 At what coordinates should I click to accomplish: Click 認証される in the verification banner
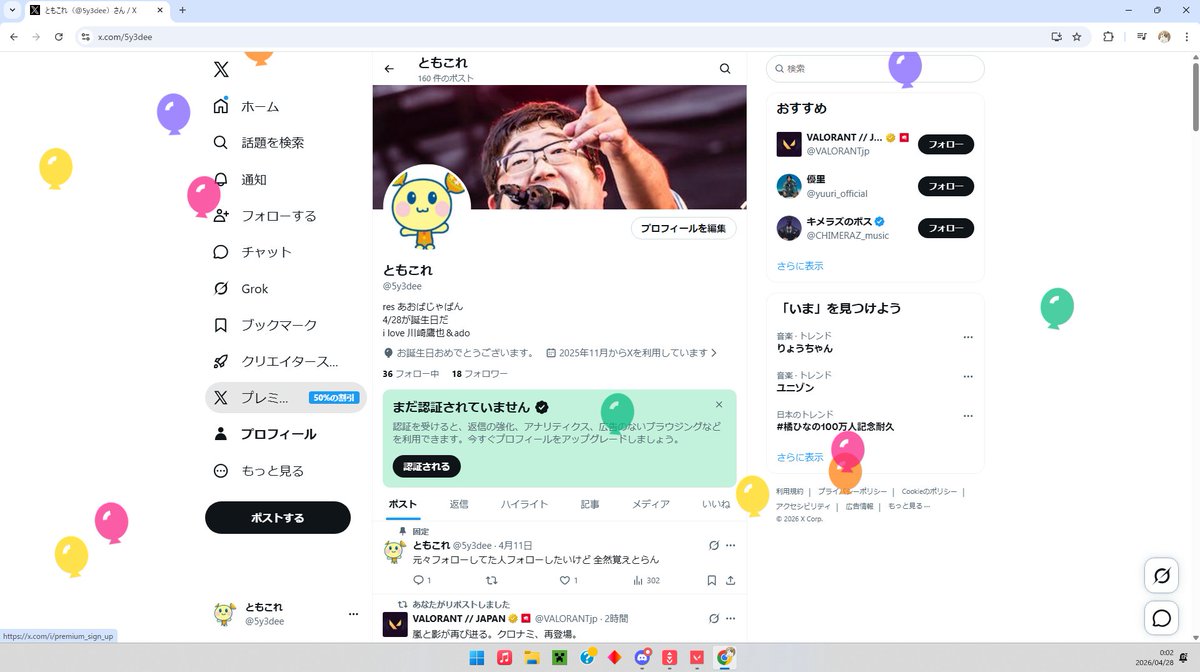pyautogui.click(x=425, y=466)
